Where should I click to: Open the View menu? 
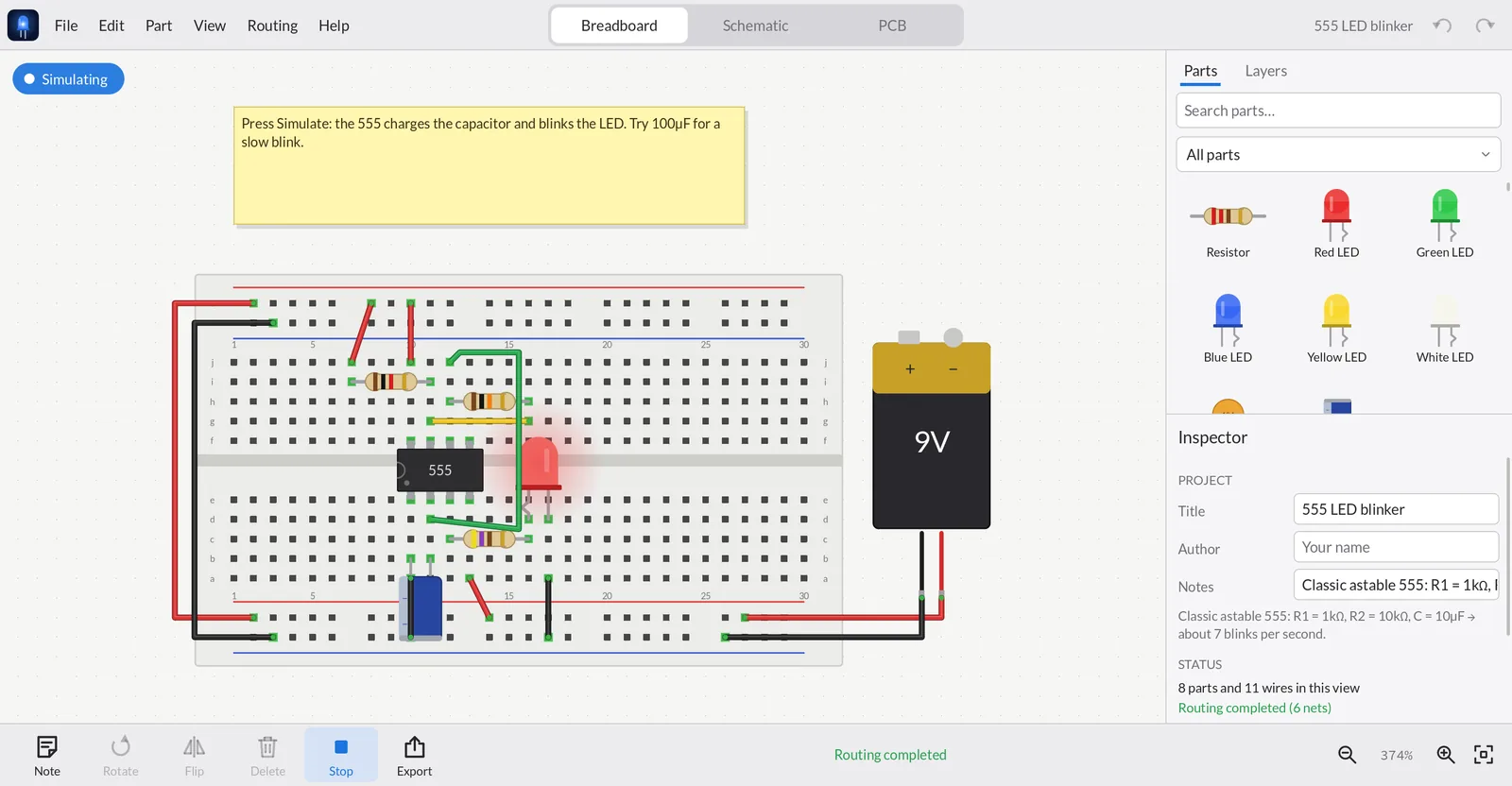point(210,26)
